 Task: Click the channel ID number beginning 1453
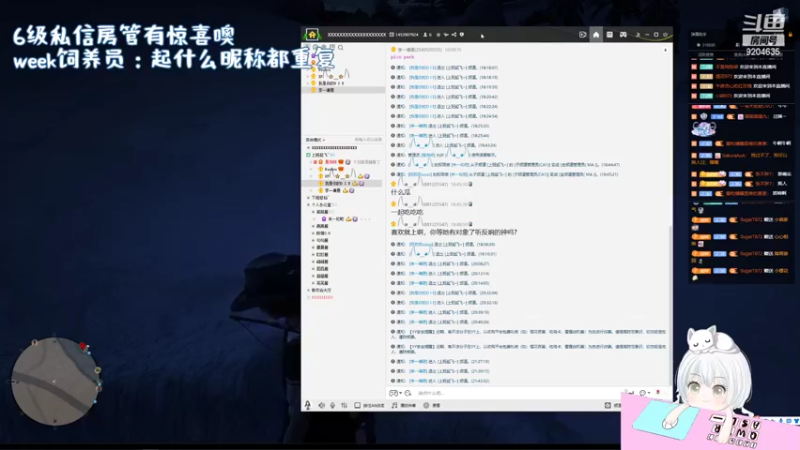click(x=407, y=35)
